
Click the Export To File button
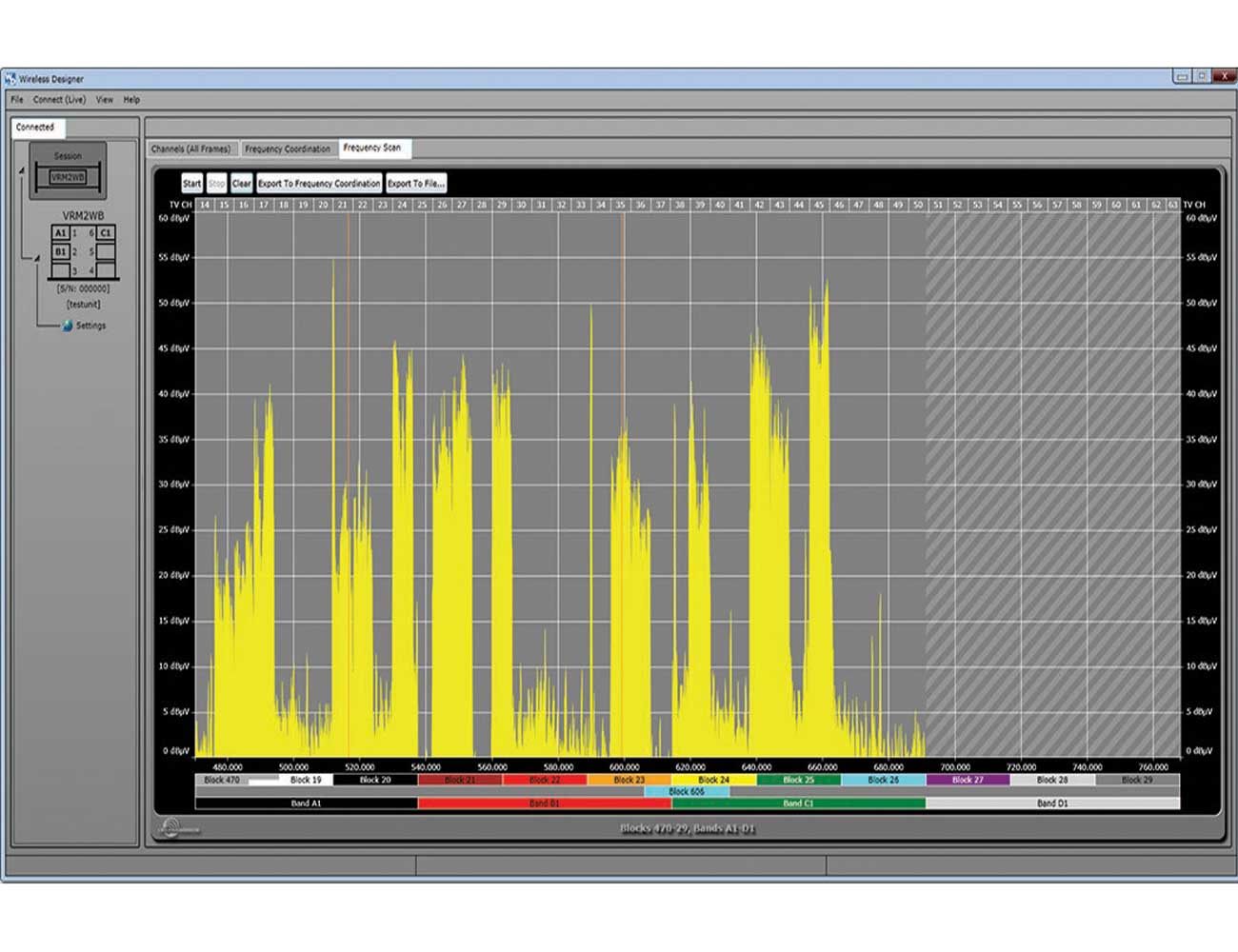tap(415, 183)
